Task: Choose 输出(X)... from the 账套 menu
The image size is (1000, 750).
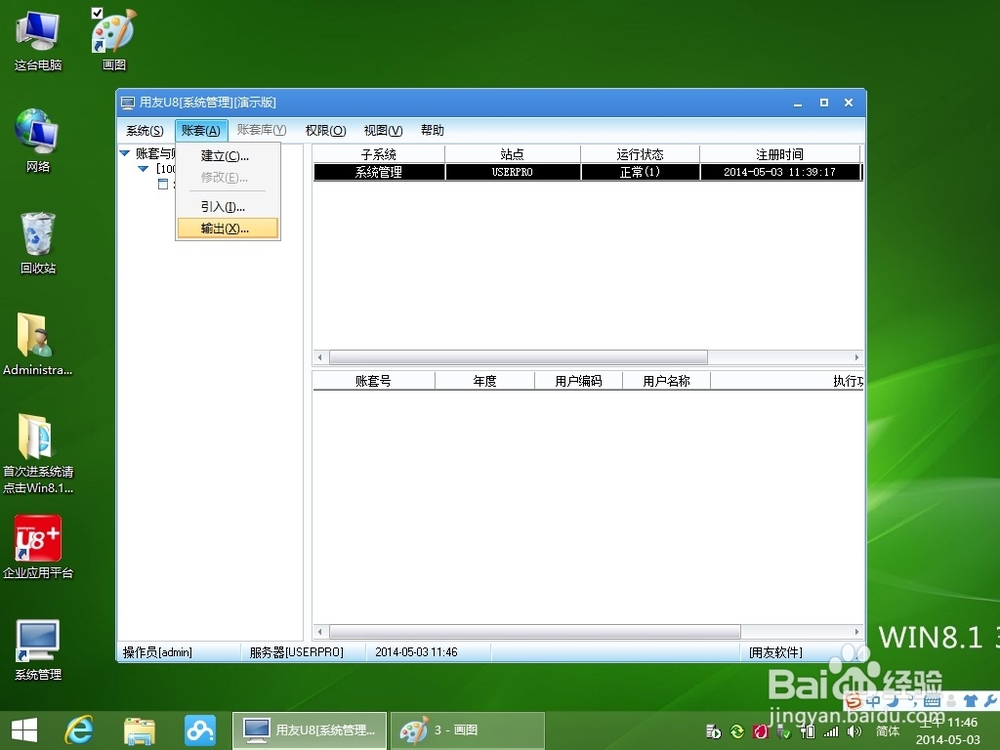Action: (x=228, y=228)
